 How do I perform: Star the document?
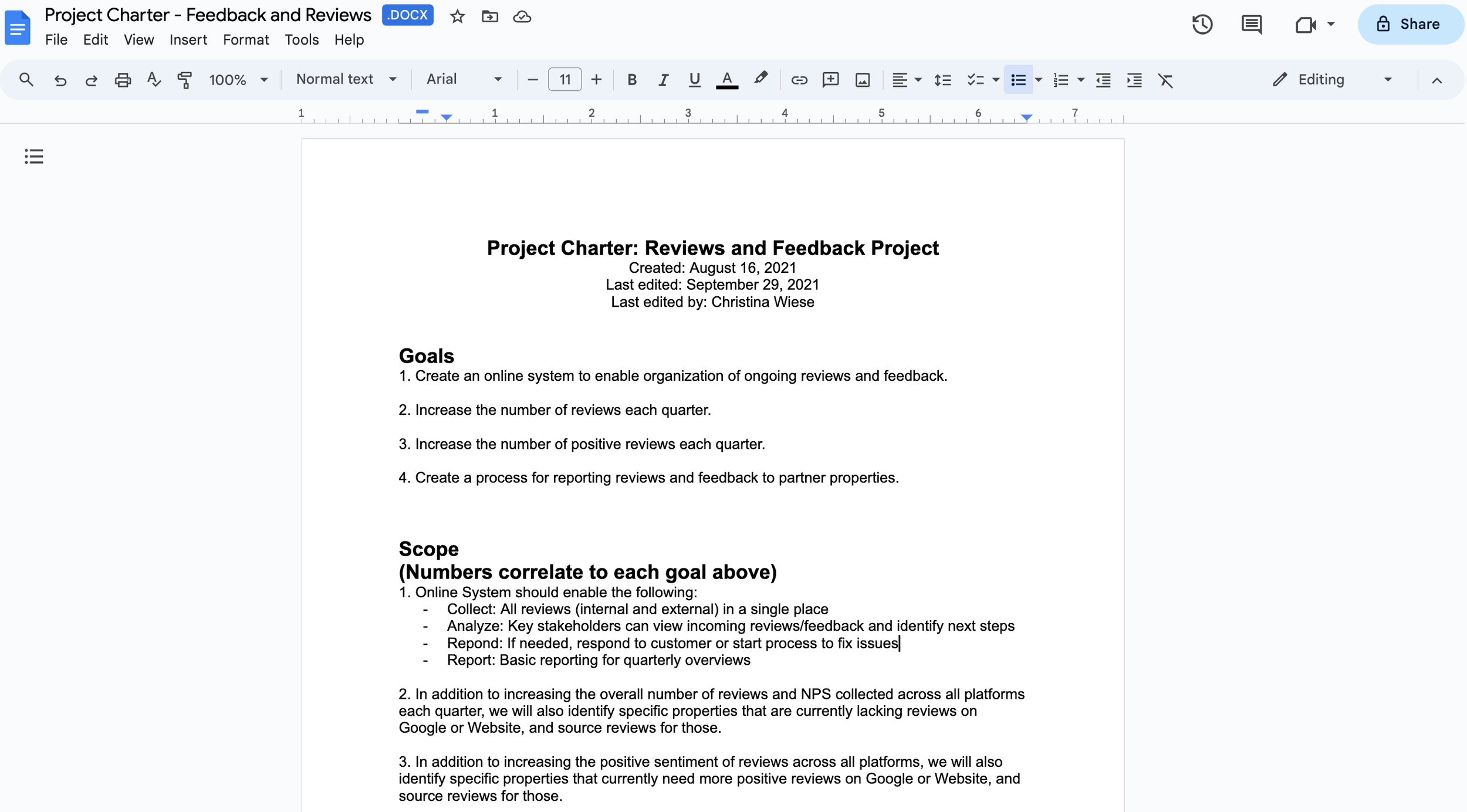pos(457,16)
